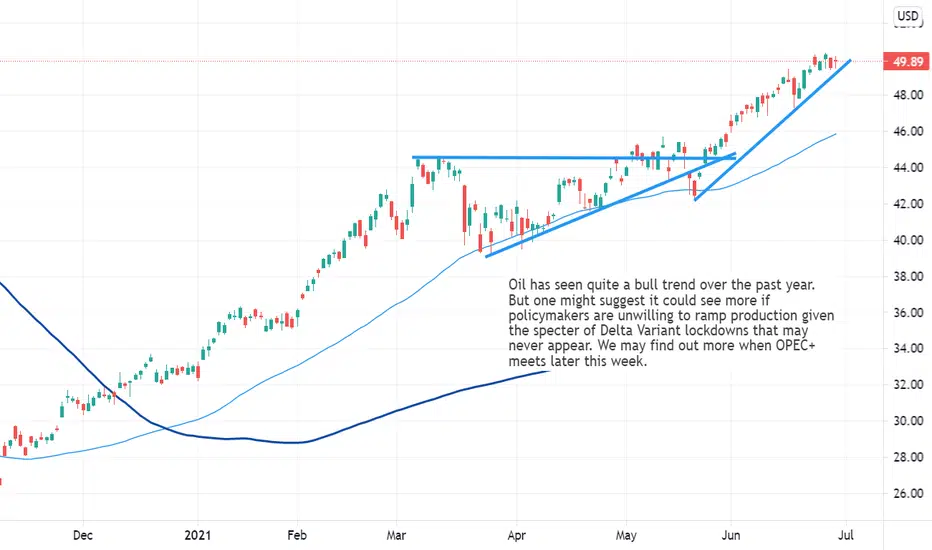Screen dimensions: 932x550
Task: Click the 40.00 price axis label
Action: pyautogui.click(x=908, y=240)
